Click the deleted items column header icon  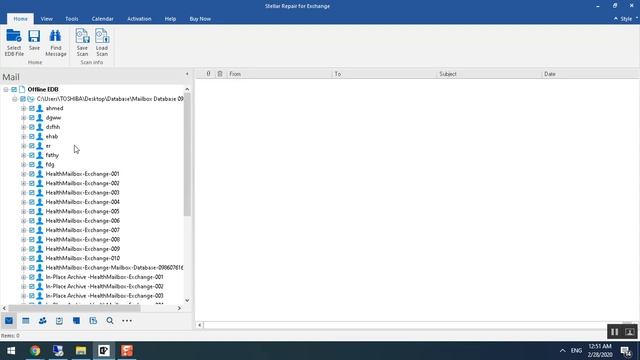click(x=220, y=74)
